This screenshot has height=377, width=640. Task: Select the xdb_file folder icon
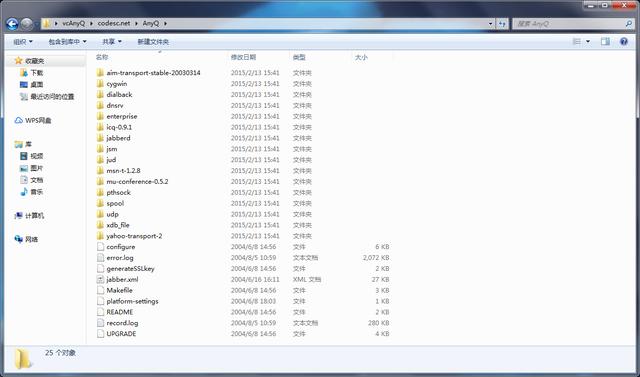[x=100, y=225]
